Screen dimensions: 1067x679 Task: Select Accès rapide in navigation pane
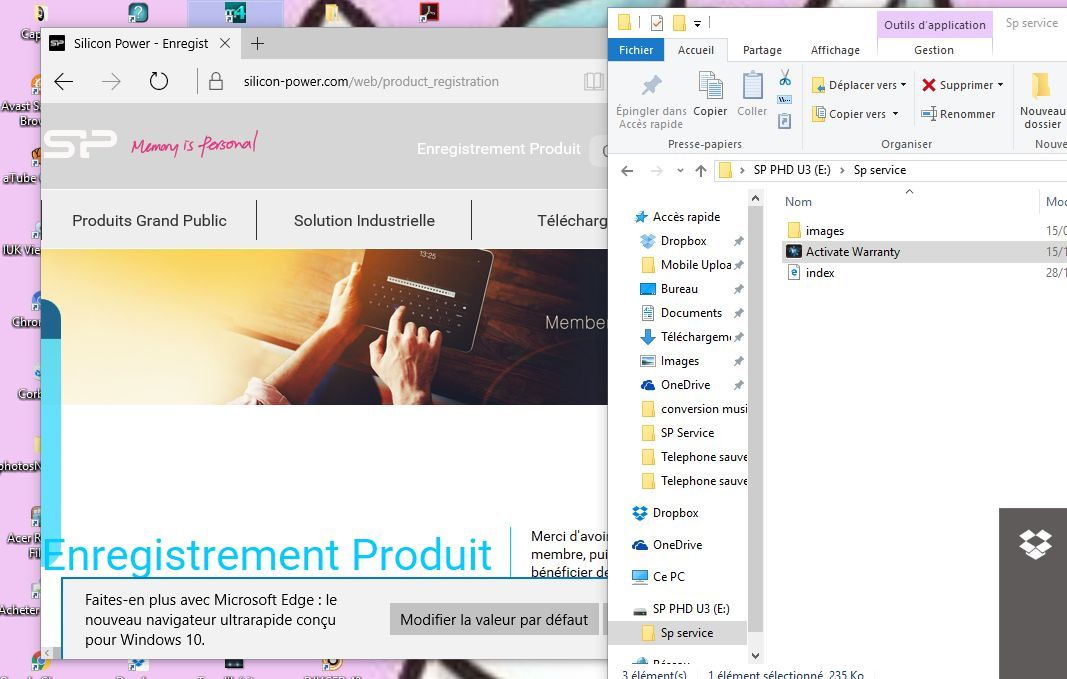click(677, 217)
